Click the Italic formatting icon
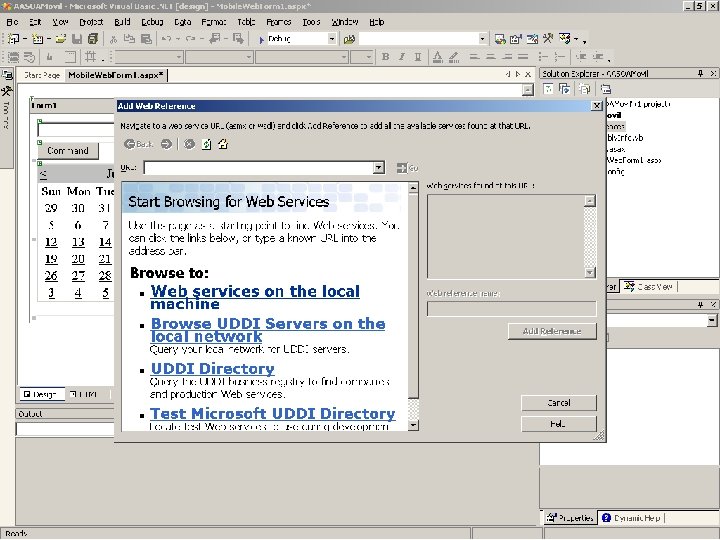 pos(402,57)
